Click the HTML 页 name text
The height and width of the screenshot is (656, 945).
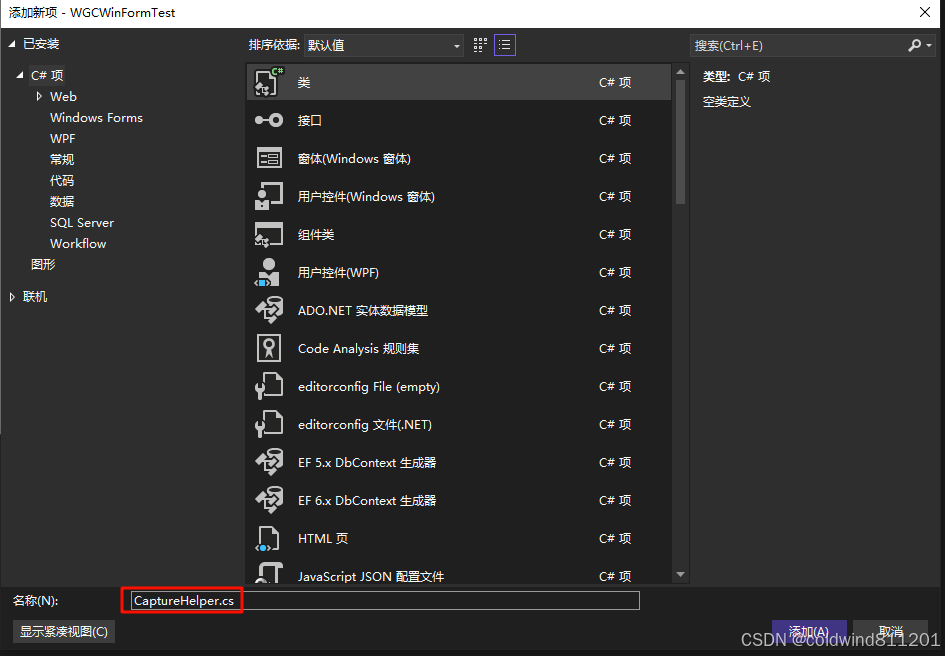(x=322, y=538)
